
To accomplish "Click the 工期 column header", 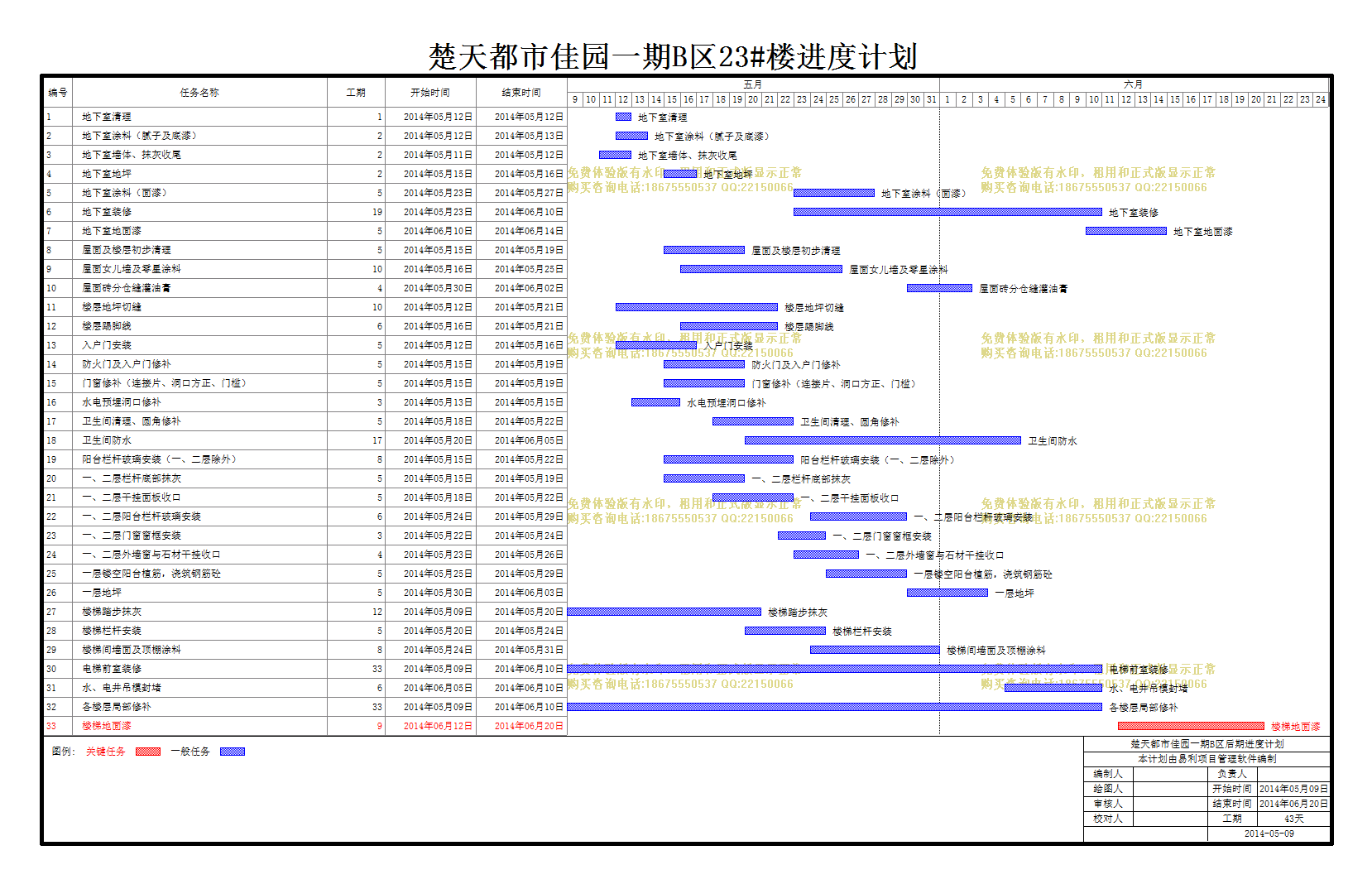I will click(356, 93).
